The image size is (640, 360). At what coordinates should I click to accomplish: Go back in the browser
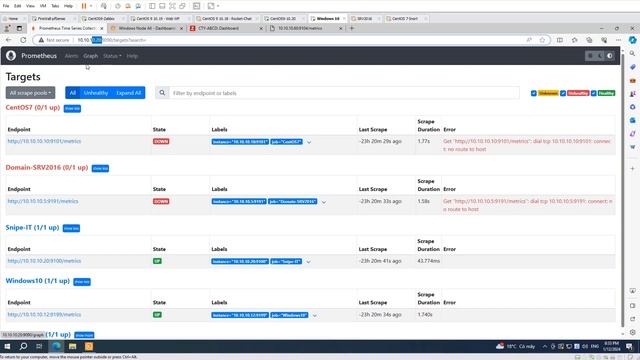tap(9, 40)
